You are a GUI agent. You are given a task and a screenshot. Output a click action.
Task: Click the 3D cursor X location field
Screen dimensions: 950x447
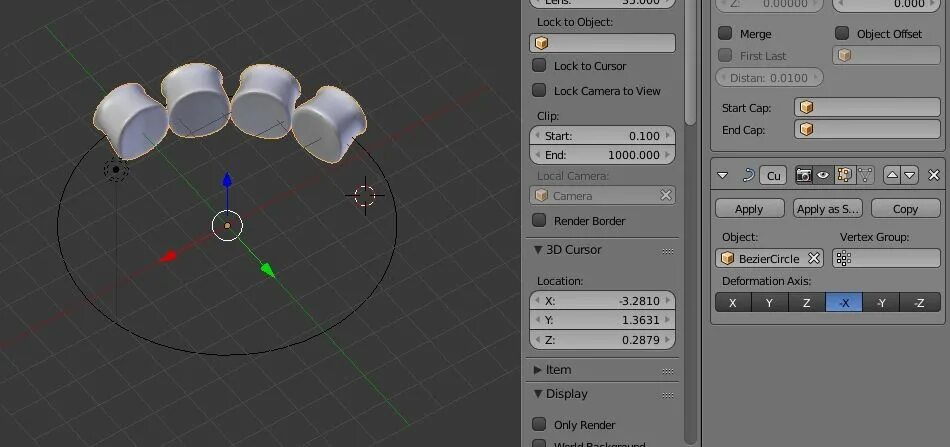(602, 300)
